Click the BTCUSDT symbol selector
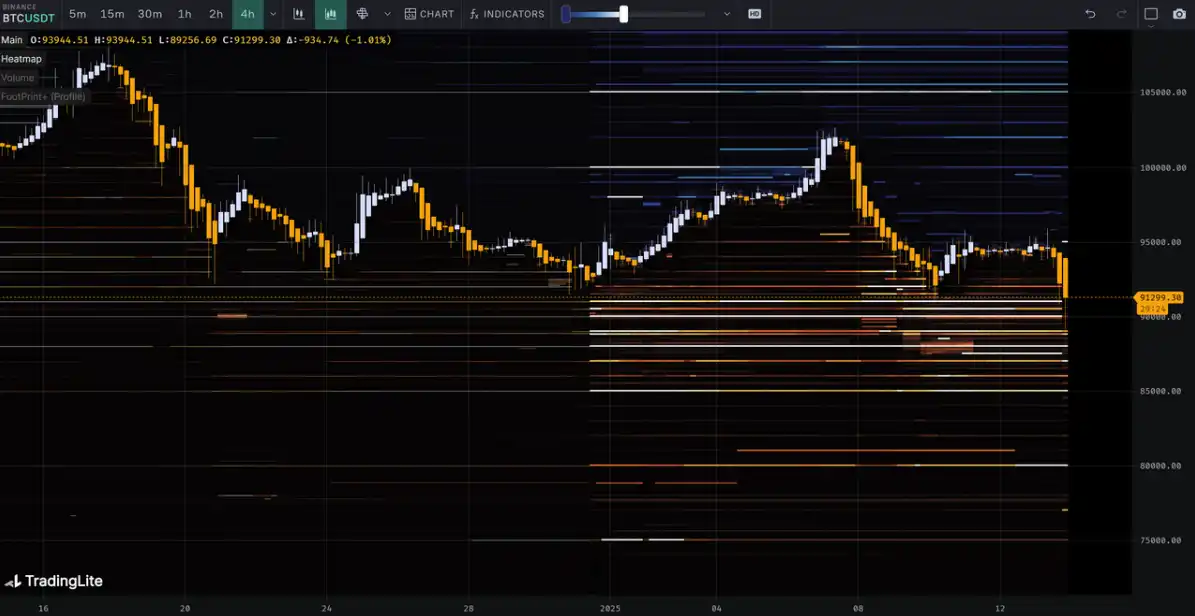 click(x=28, y=17)
